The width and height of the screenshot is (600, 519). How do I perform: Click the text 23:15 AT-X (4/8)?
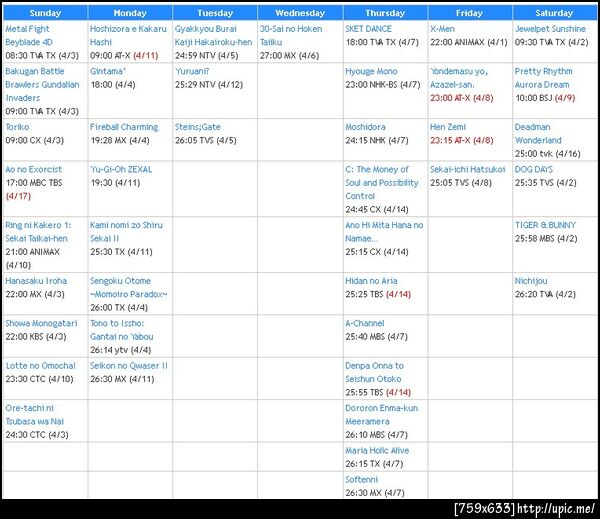click(x=461, y=140)
